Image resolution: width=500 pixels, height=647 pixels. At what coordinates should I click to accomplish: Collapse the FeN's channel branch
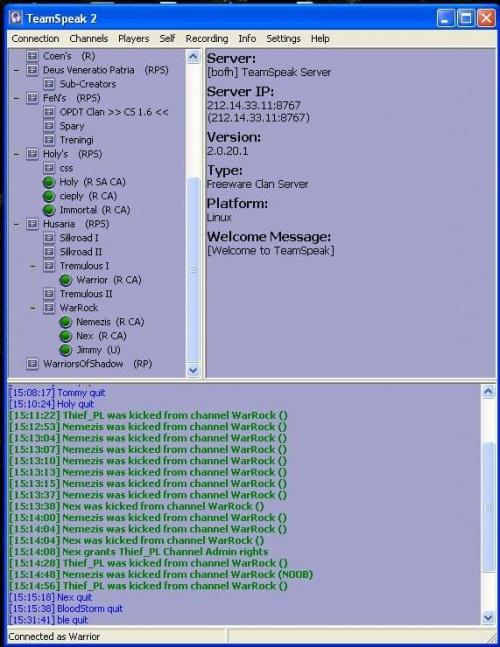(x=16, y=98)
